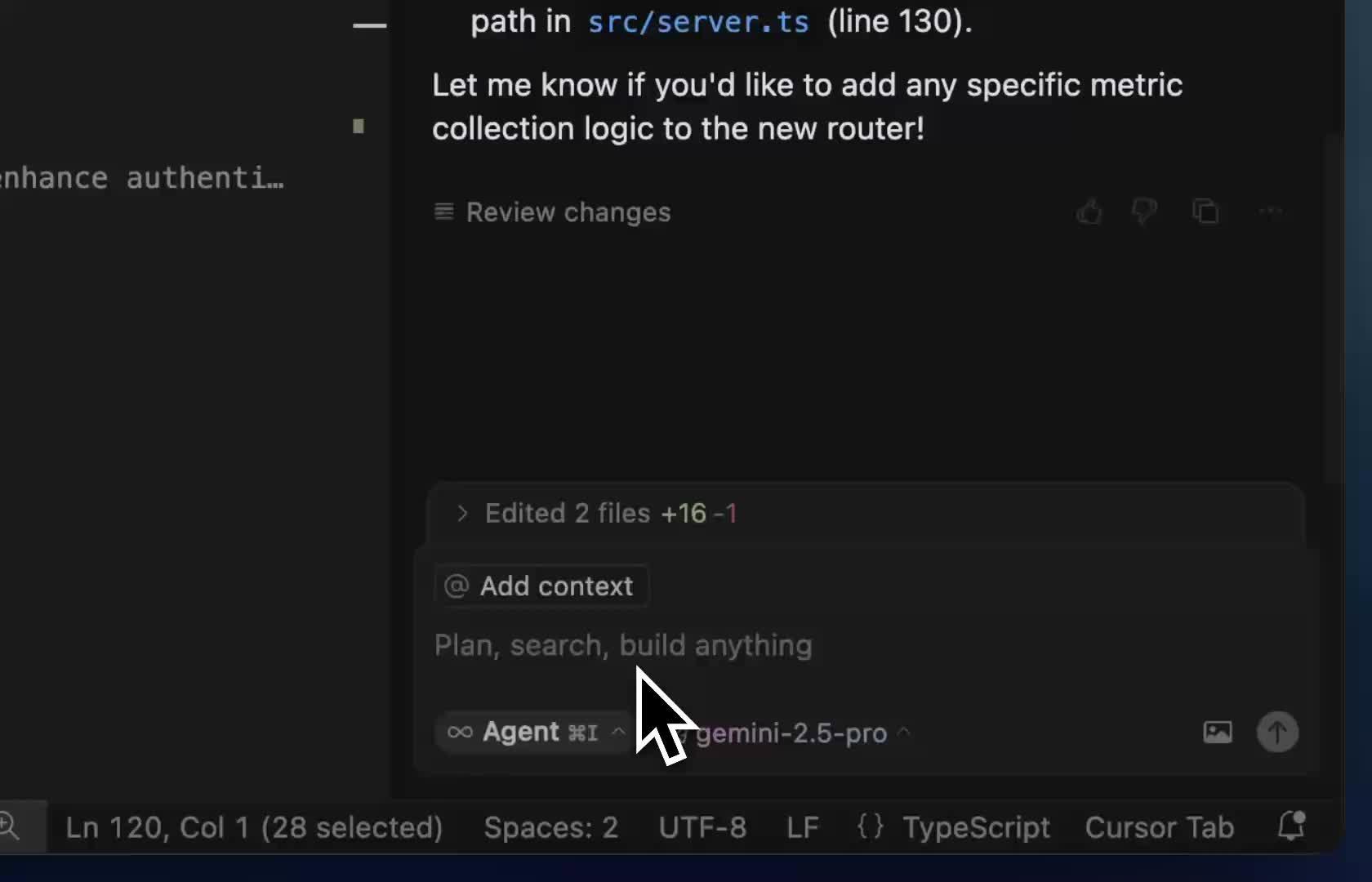Change encoding via UTF-8 indicator

tap(702, 827)
